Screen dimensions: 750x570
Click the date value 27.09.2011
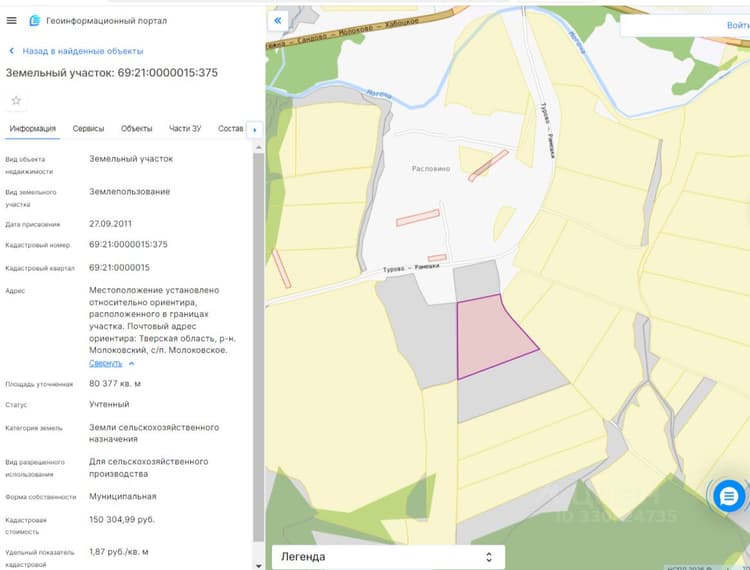tap(110, 224)
